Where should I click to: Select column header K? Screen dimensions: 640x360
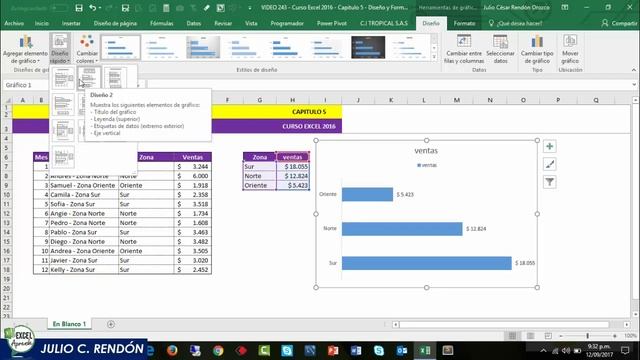pyautogui.click(x=391, y=100)
